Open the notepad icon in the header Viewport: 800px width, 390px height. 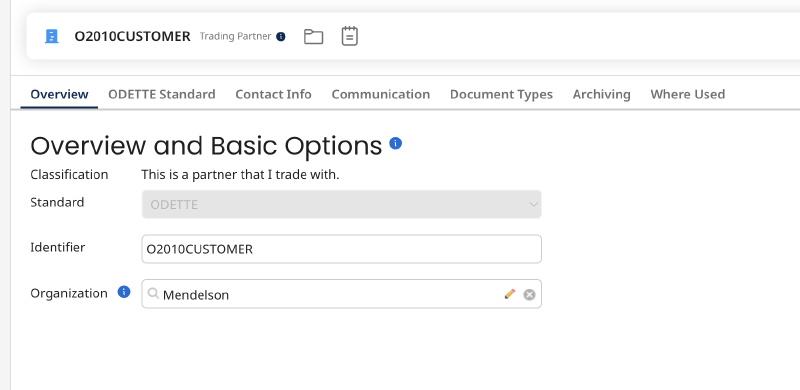[349, 36]
